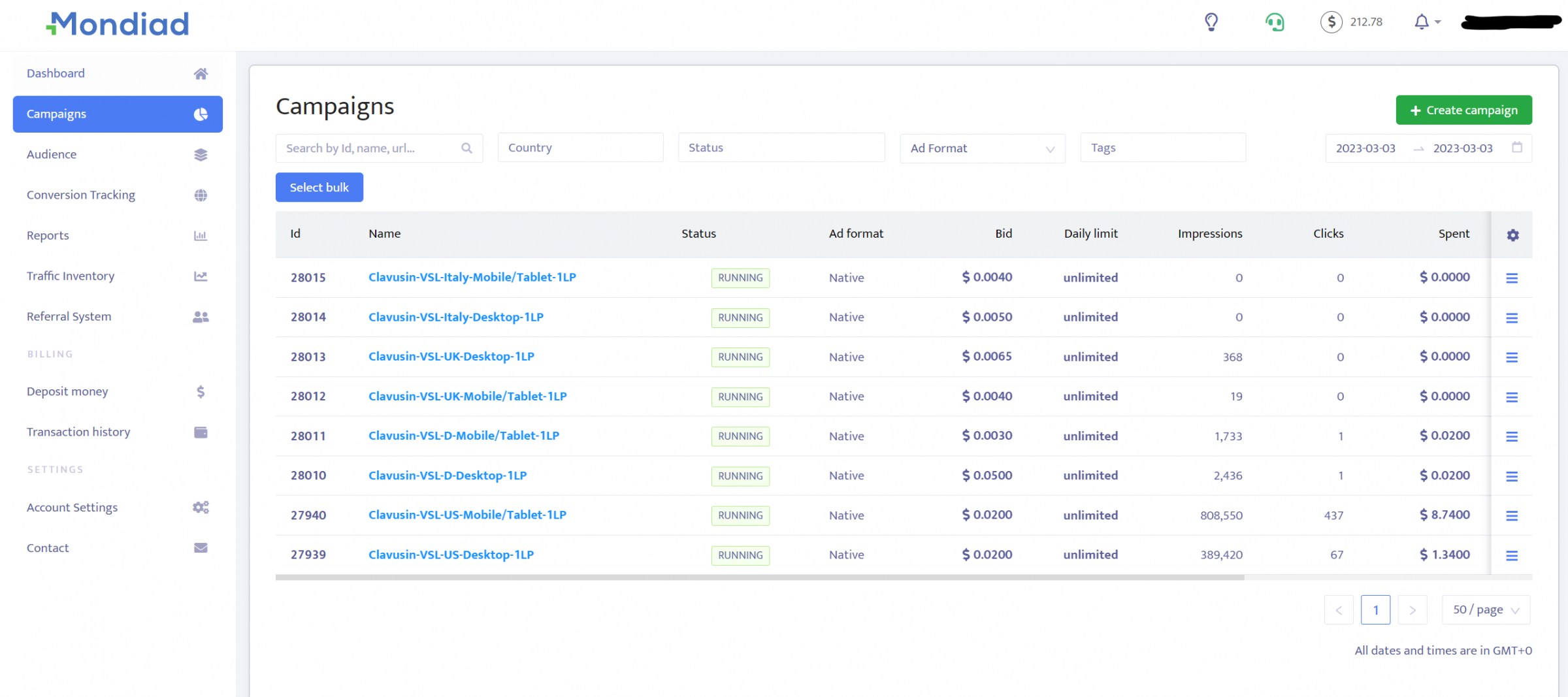1568x697 pixels.
Task: Open row menu for campaign 28013
Action: pyautogui.click(x=1512, y=357)
